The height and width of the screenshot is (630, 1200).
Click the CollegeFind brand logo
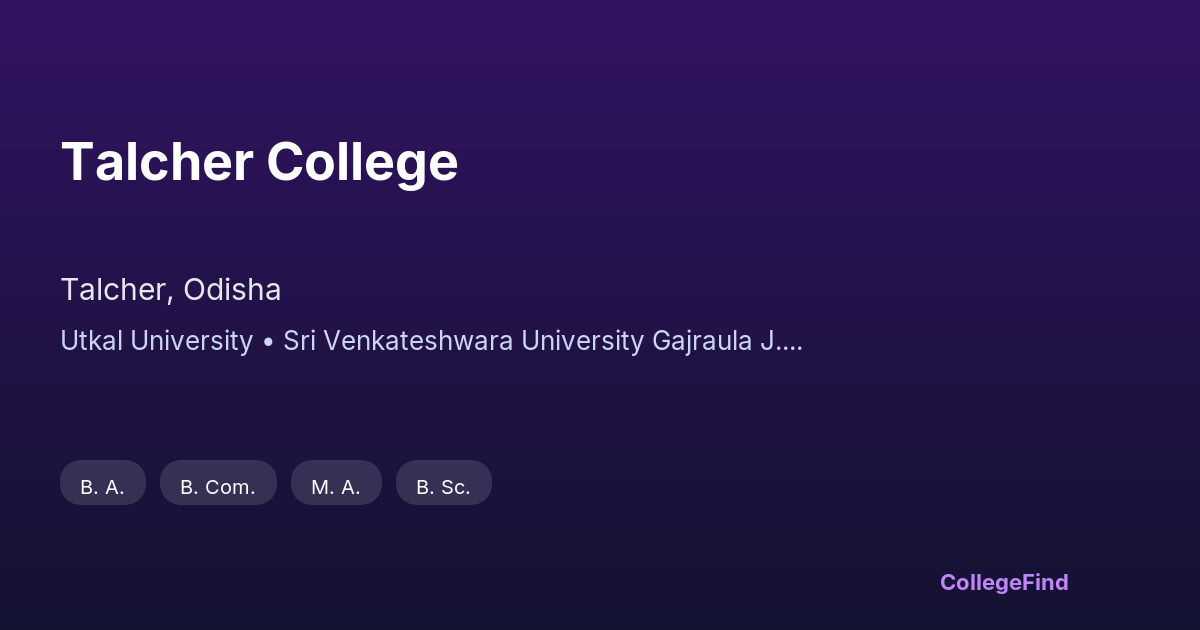[1004, 582]
